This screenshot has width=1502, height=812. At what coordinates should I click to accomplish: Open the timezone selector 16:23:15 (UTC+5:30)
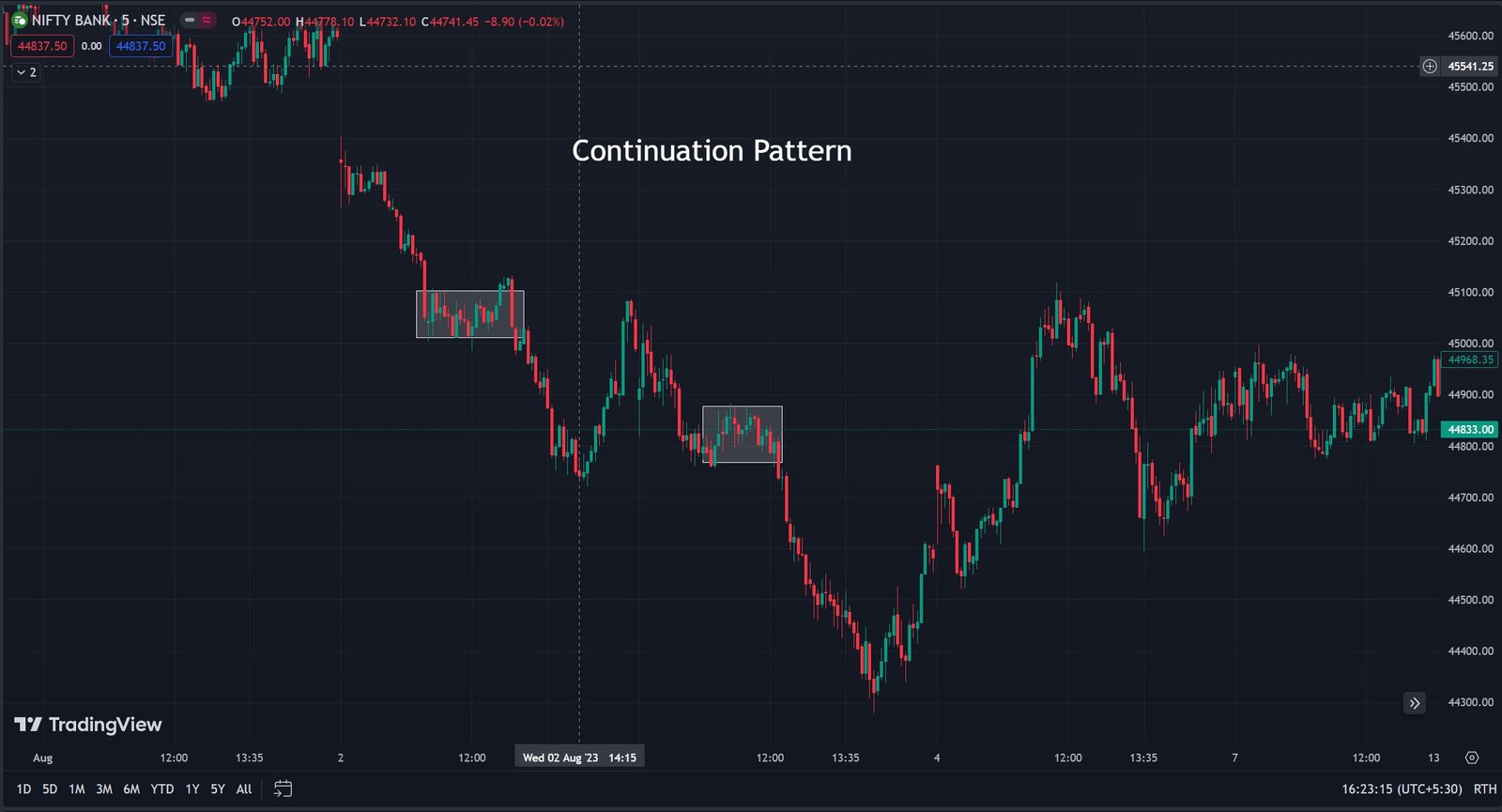tap(1402, 789)
